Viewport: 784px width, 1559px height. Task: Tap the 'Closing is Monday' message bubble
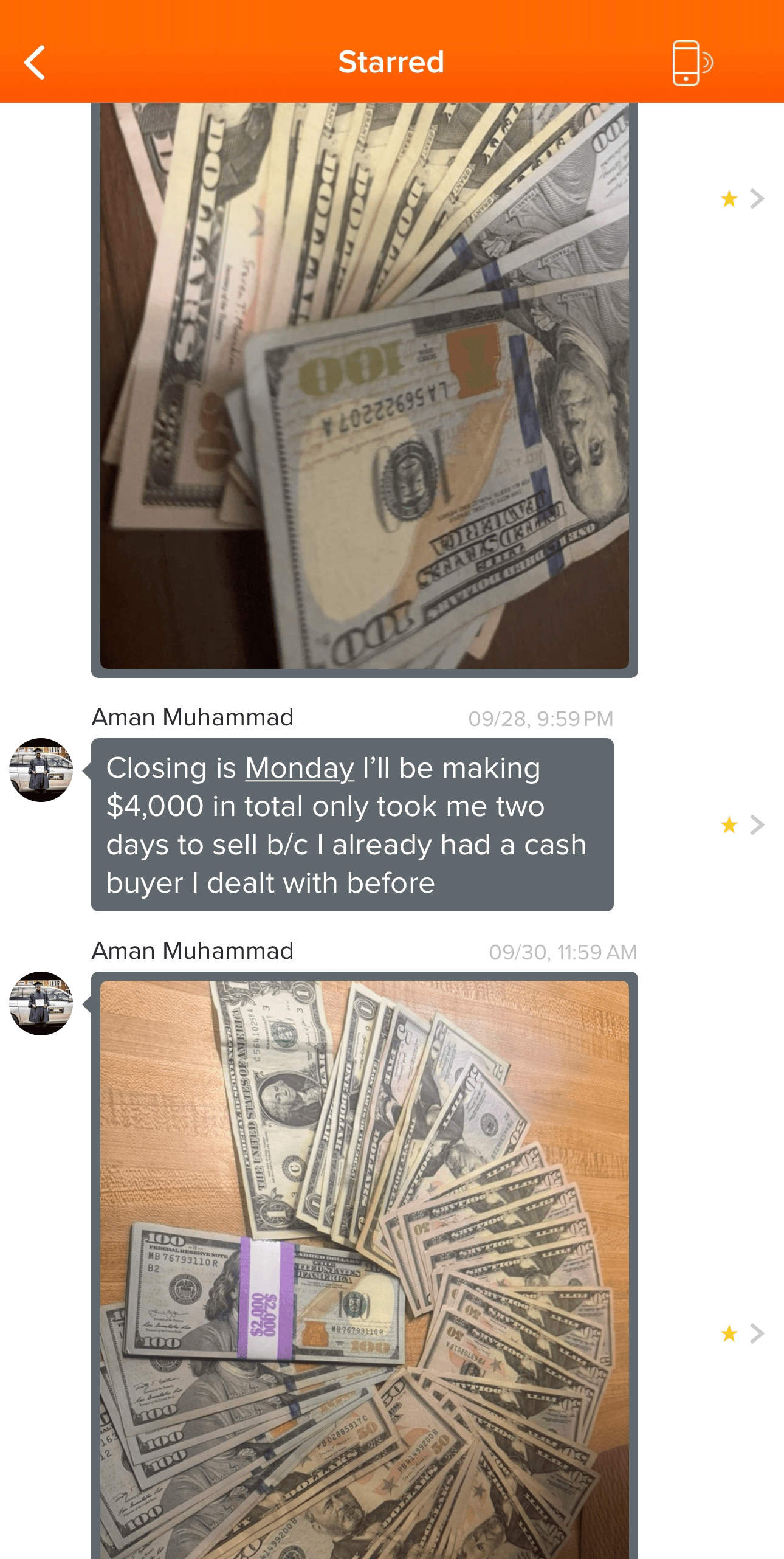pos(352,825)
